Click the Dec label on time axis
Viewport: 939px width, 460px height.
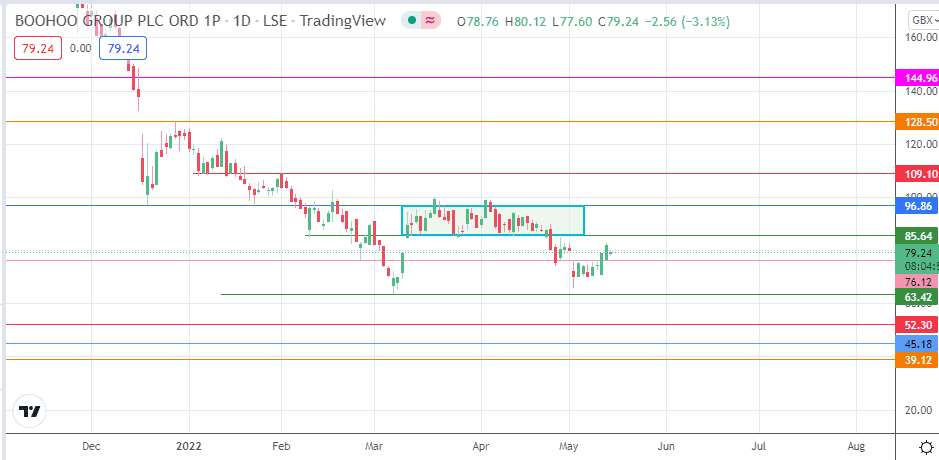(x=91, y=446)
